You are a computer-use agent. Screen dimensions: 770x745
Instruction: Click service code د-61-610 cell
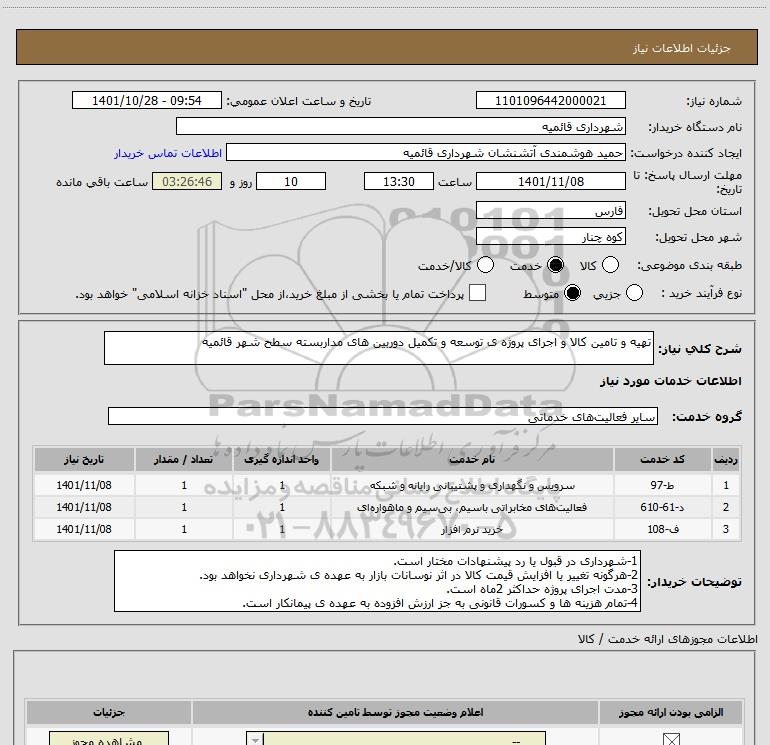(662, 507)
